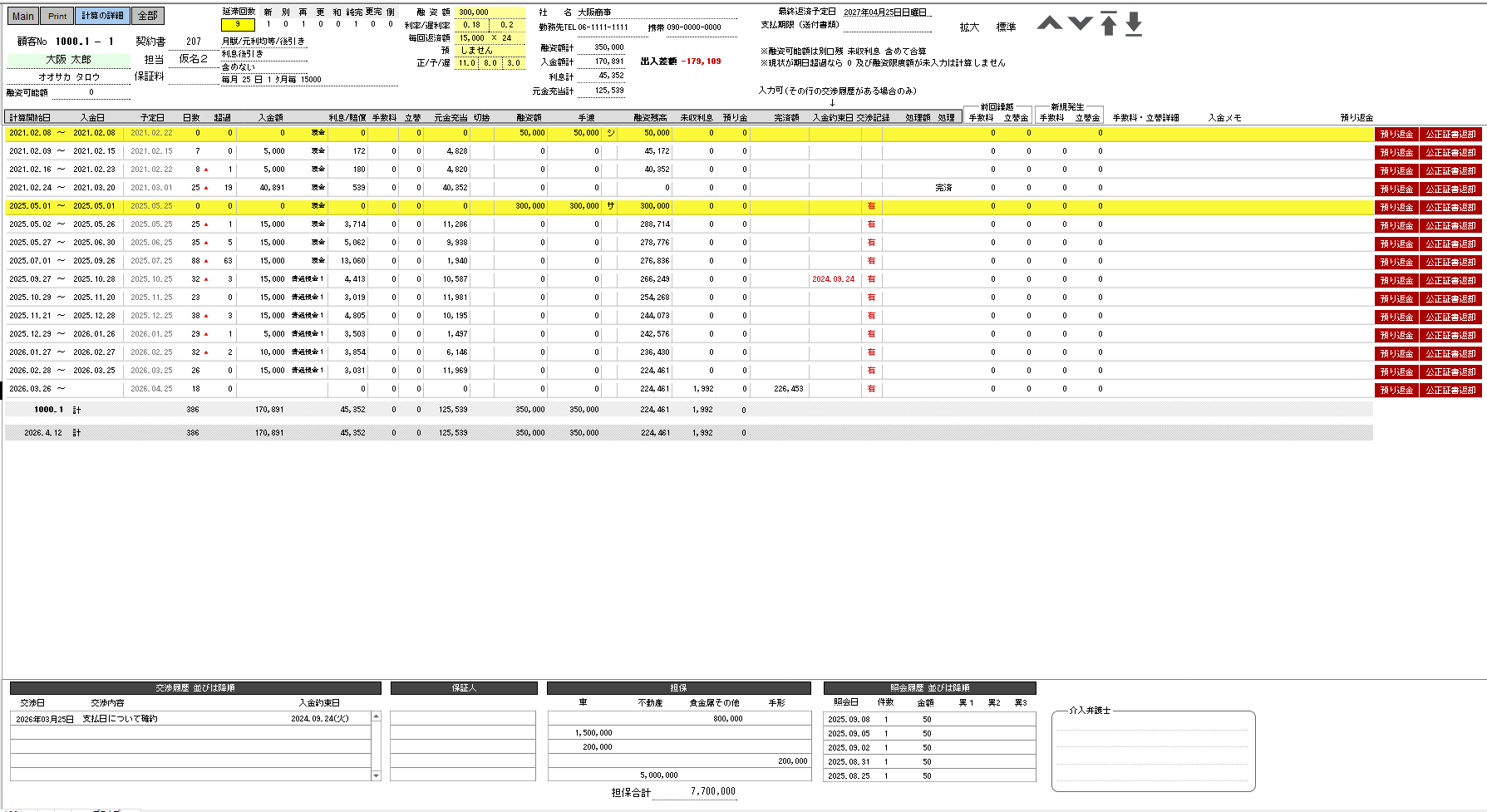
Task: Open the Main tab
Action: point(23,16)
